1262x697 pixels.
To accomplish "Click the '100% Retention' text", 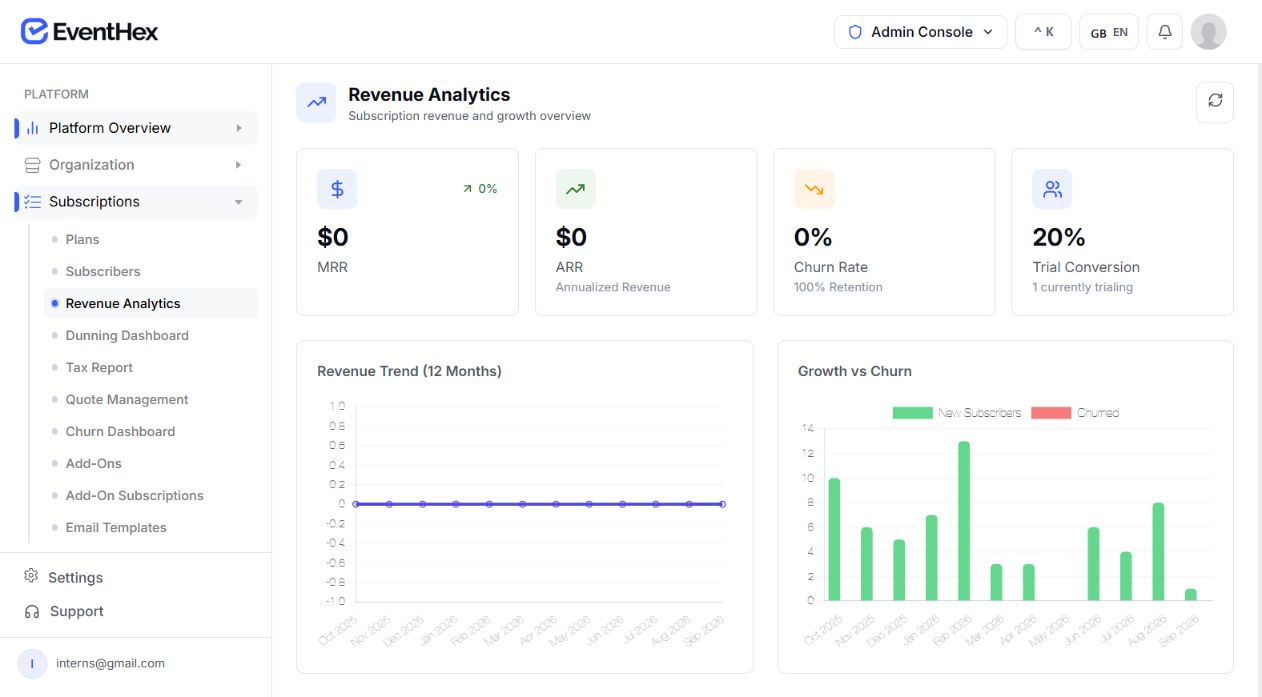I will click(838, 287).
